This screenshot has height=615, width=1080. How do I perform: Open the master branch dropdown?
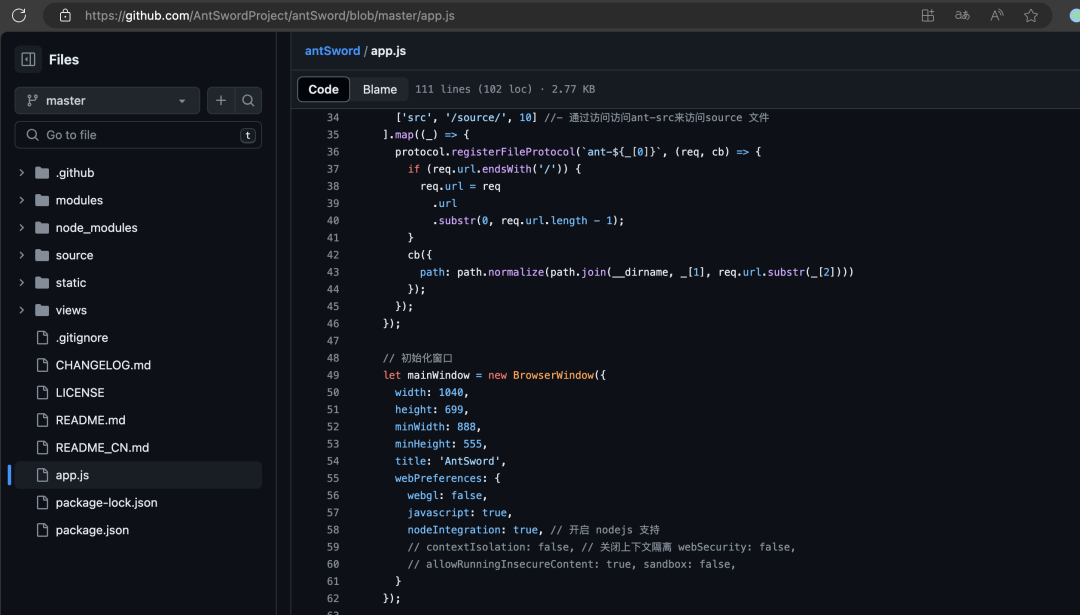(x=107, y=101)
